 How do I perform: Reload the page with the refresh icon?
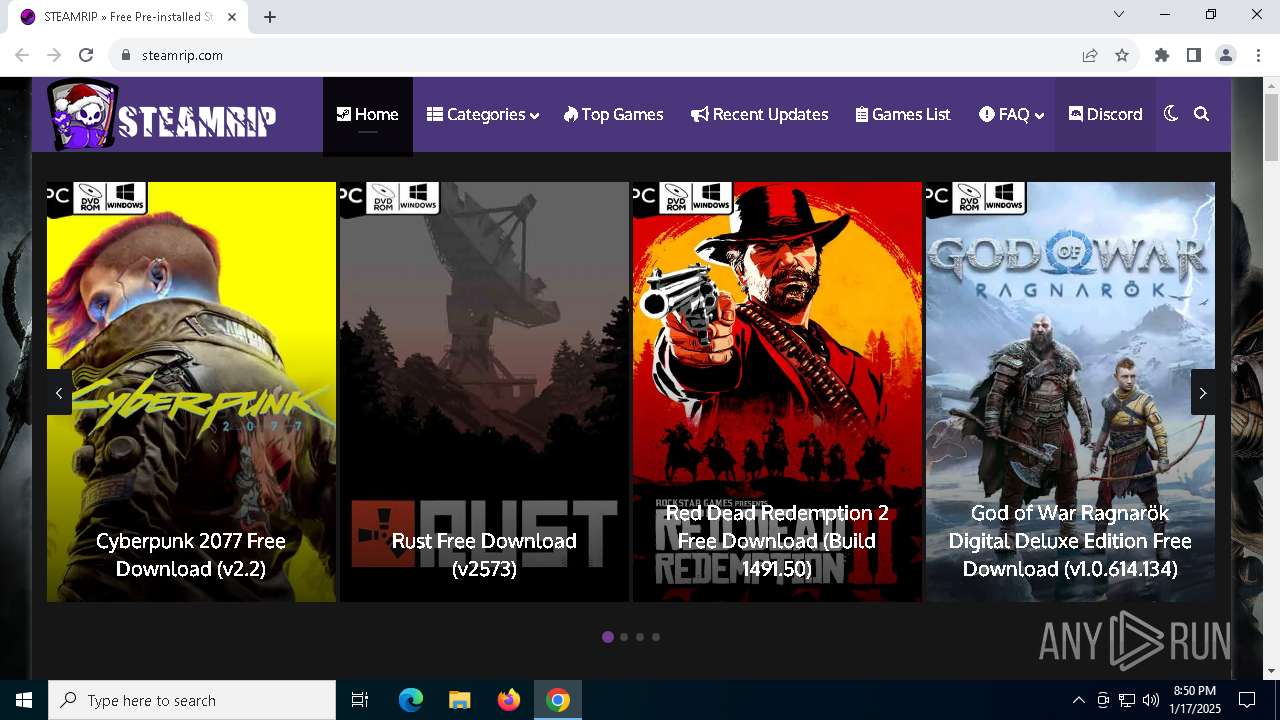[86, 55]
